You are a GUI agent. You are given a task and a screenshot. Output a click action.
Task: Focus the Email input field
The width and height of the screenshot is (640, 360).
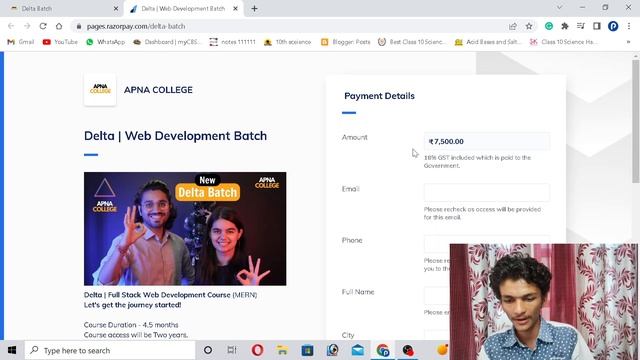(487, 193)
